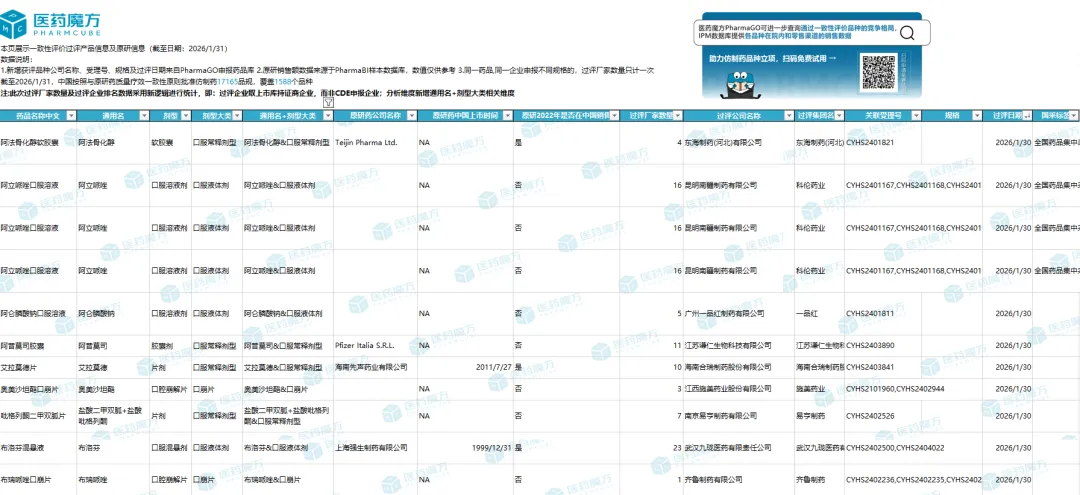This screenshot has width=1080, height=495.
Task: Click the QR code image
Action: coord(878,73)
